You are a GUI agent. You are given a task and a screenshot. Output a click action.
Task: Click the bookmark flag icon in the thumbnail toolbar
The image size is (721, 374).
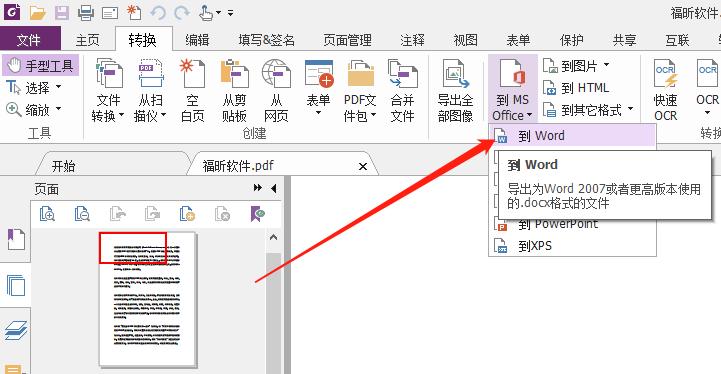258,214
